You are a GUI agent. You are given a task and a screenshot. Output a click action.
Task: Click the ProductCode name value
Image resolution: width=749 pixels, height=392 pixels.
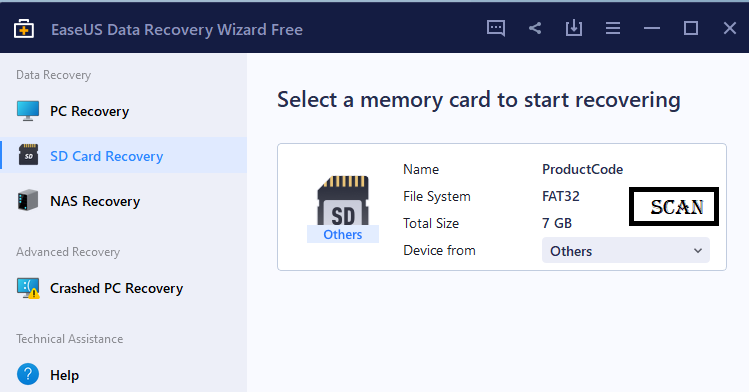(582, 170)
